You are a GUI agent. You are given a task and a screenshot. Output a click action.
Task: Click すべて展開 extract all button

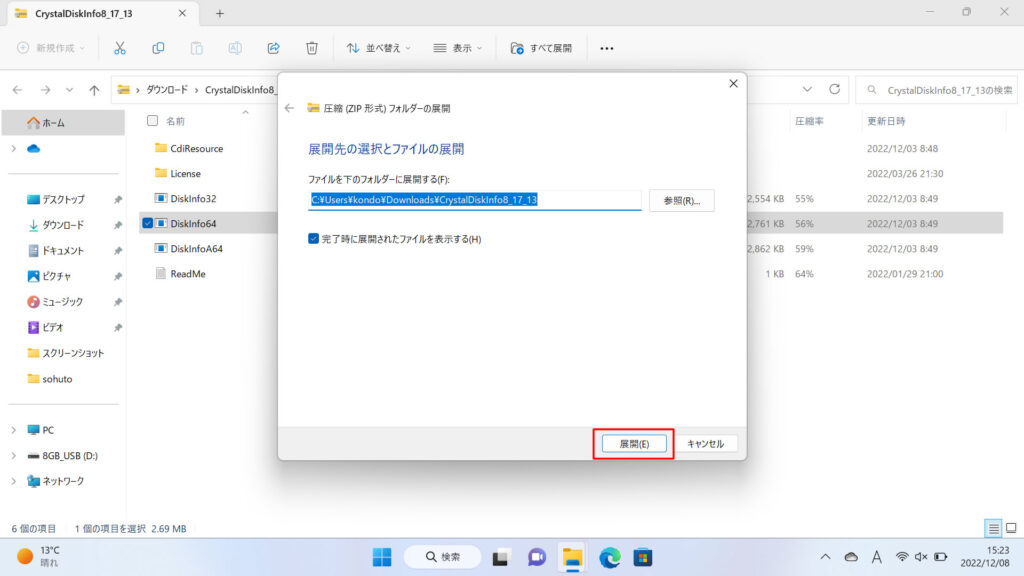541,48
